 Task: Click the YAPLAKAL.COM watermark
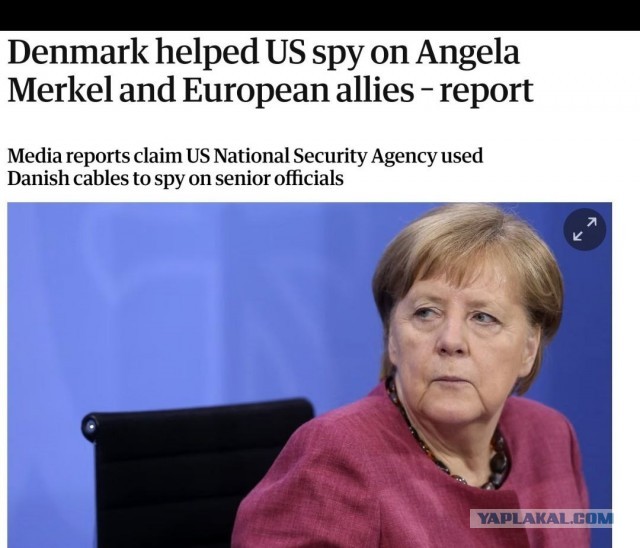(541, 519)
